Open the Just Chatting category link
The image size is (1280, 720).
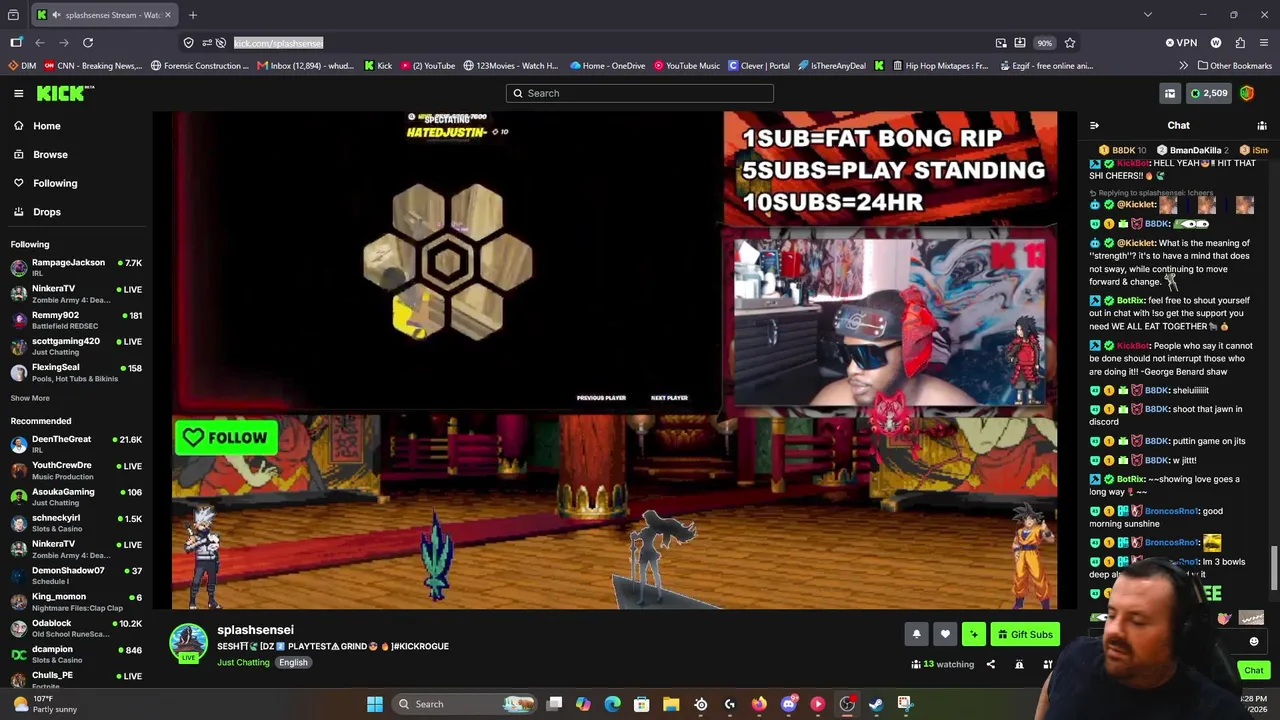243,663
